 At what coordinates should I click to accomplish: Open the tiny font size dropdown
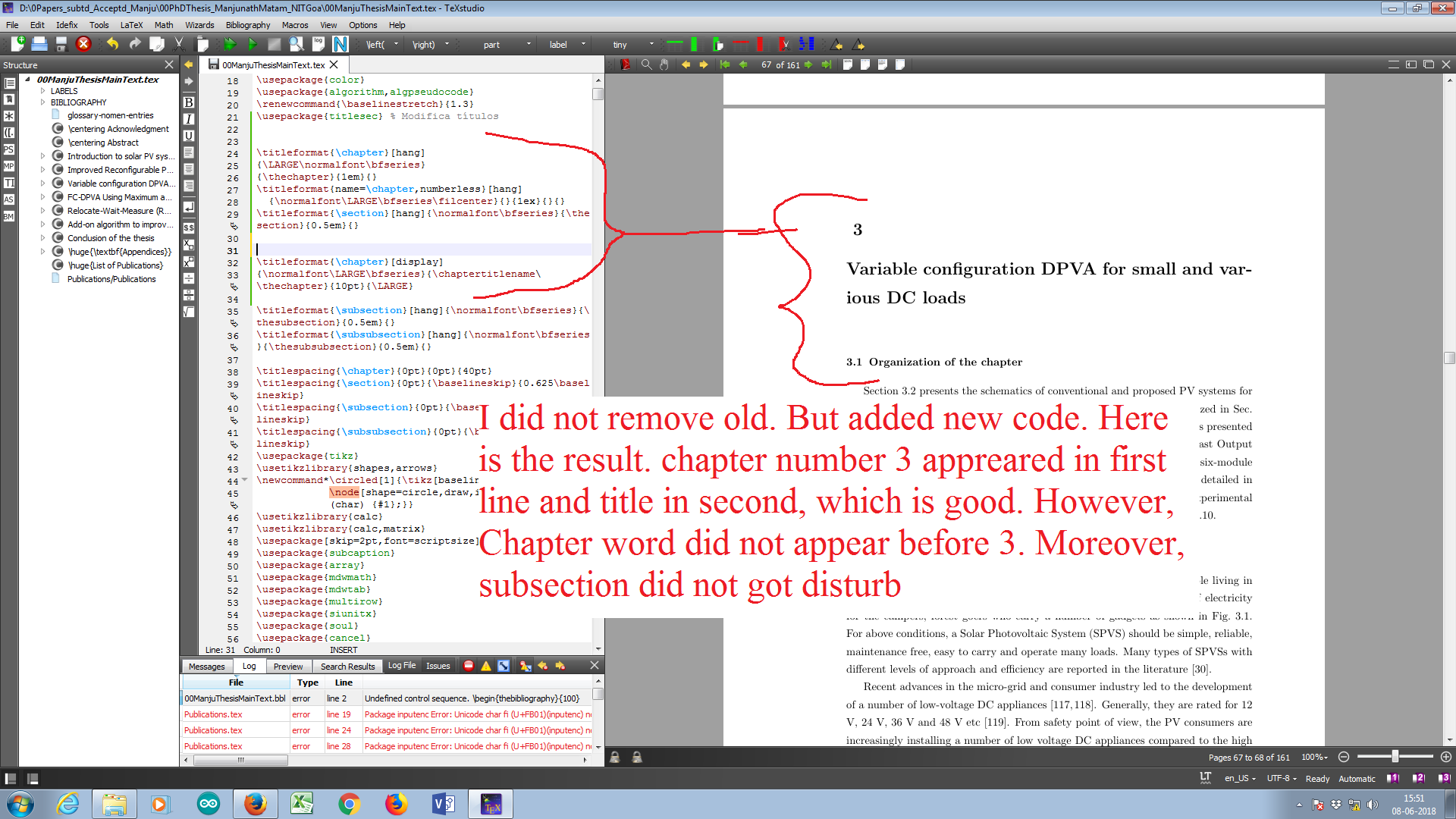click(651, 44)
